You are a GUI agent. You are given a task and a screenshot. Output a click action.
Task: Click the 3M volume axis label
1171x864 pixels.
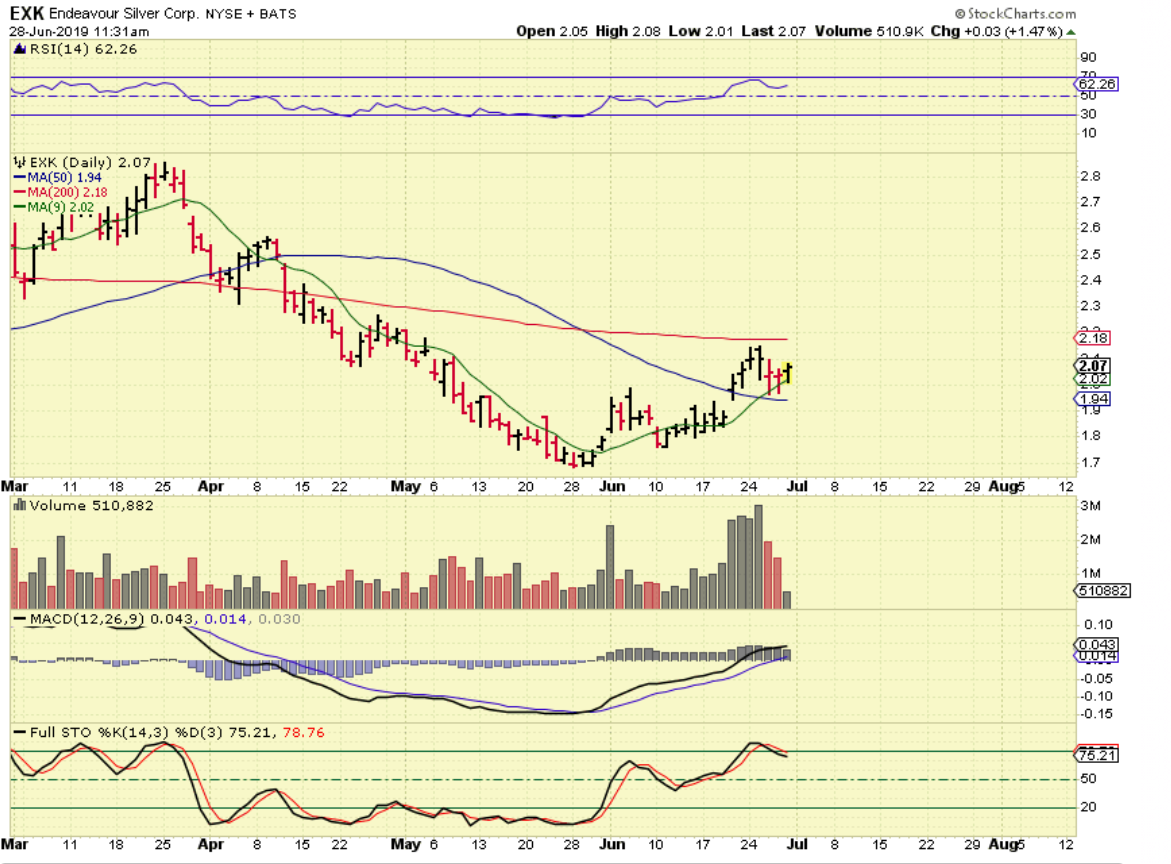pyautogui.click(x=1090, y=506)
